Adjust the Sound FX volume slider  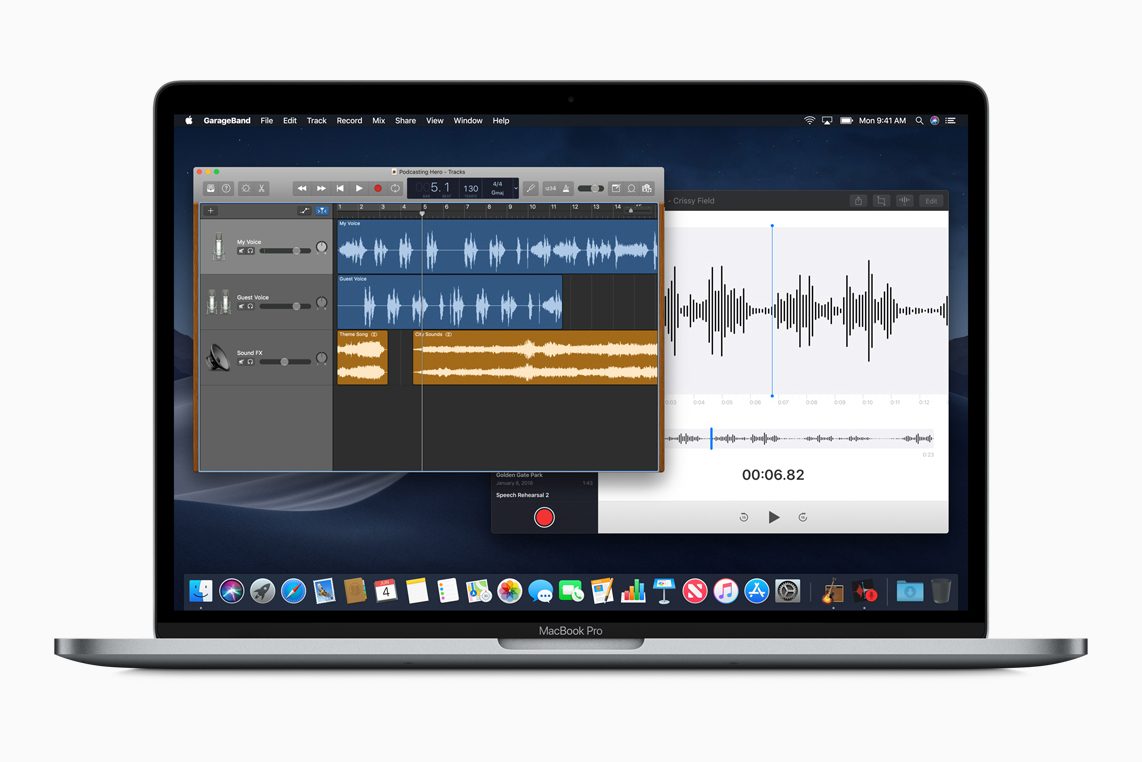[284, 361]
